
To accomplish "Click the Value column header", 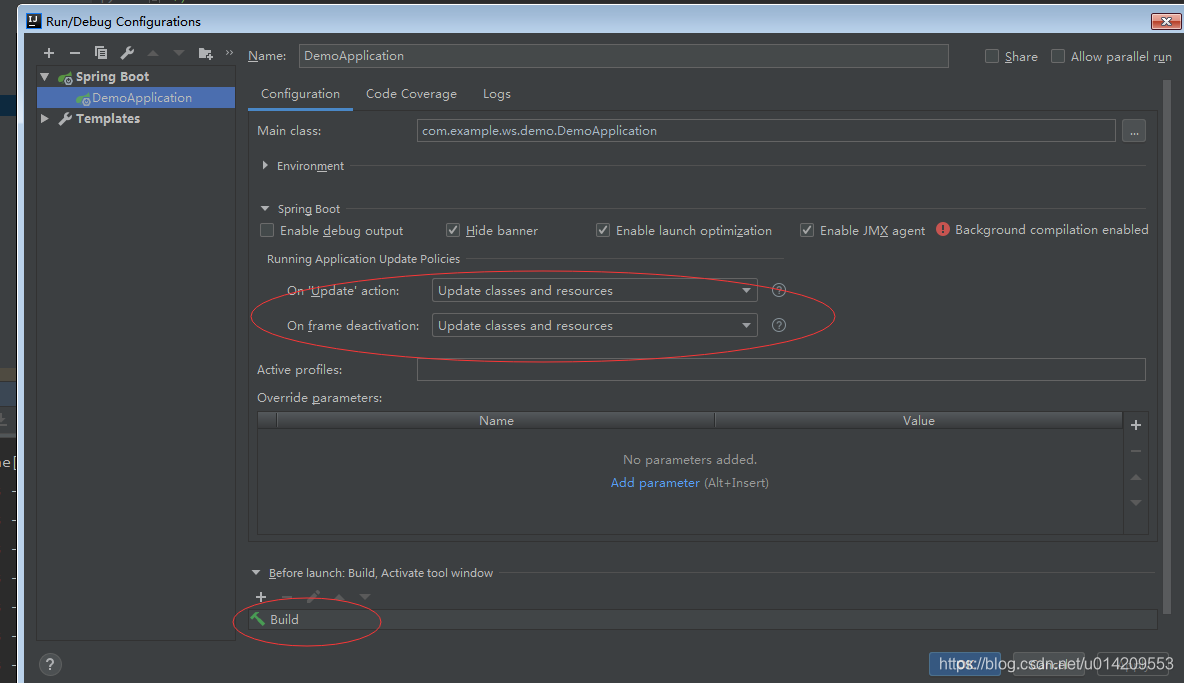I will pos(919,420).
